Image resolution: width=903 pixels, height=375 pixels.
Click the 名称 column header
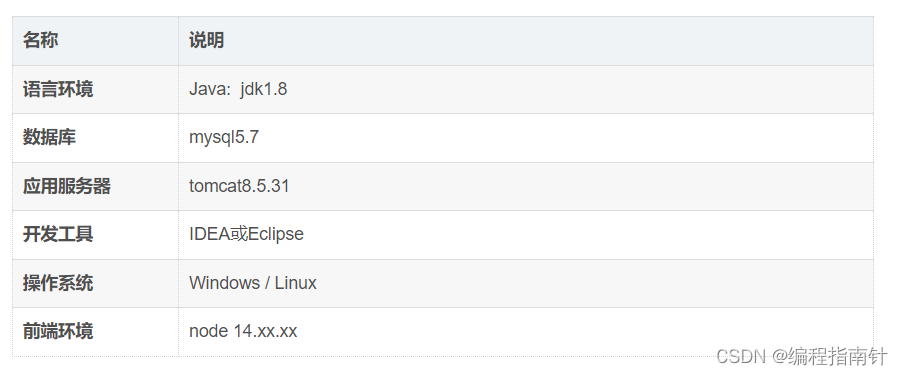tap(40, 41)
